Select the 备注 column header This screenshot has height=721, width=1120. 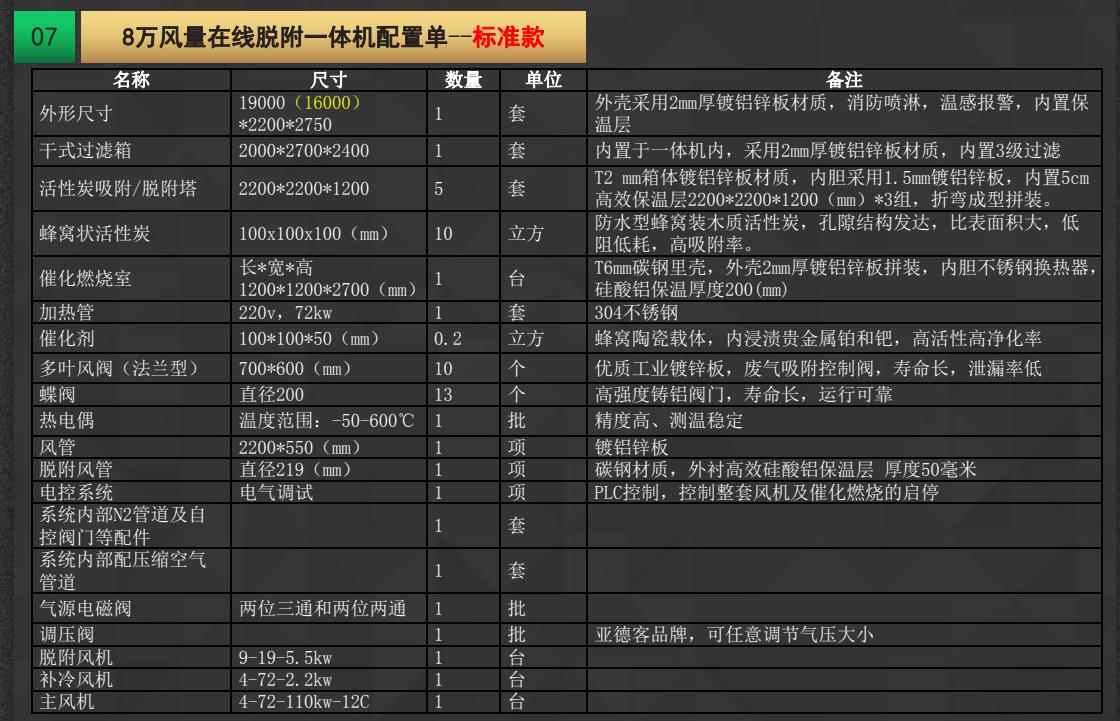pyautogui.click(x=845, y=81)
